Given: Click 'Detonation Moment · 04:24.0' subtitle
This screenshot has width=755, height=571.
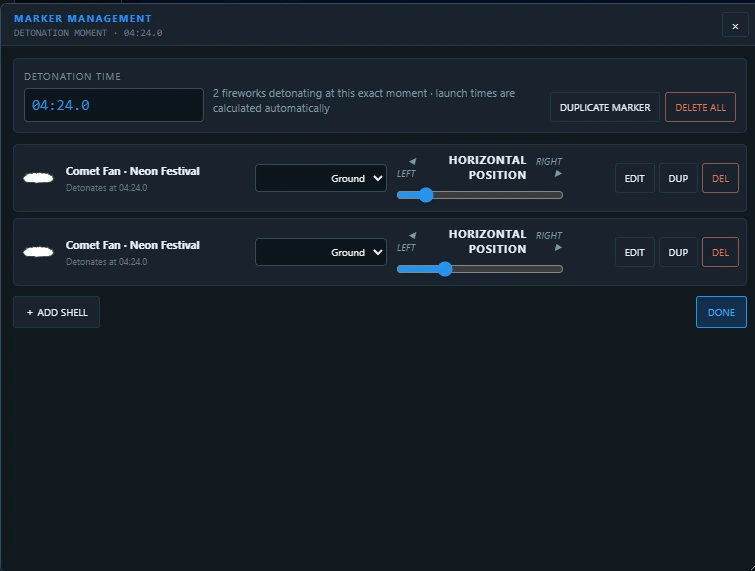Looking at the screenshot, I should 88,33.
